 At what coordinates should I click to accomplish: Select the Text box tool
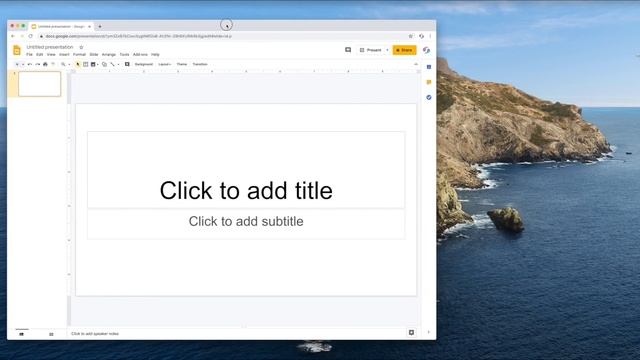click(85, 64)
